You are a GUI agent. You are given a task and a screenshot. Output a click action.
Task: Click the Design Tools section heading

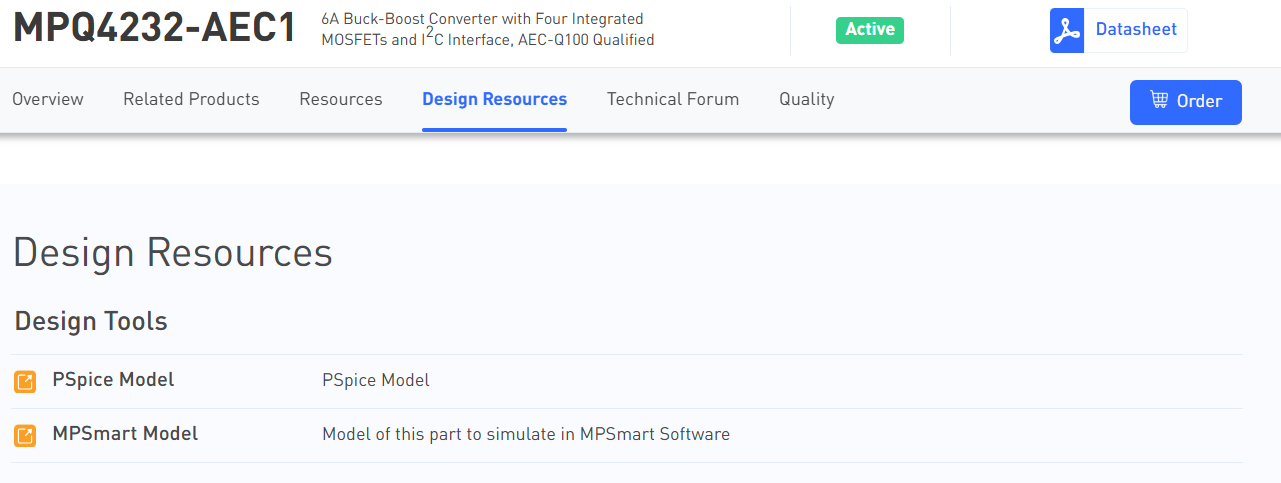tap(91, 321)
